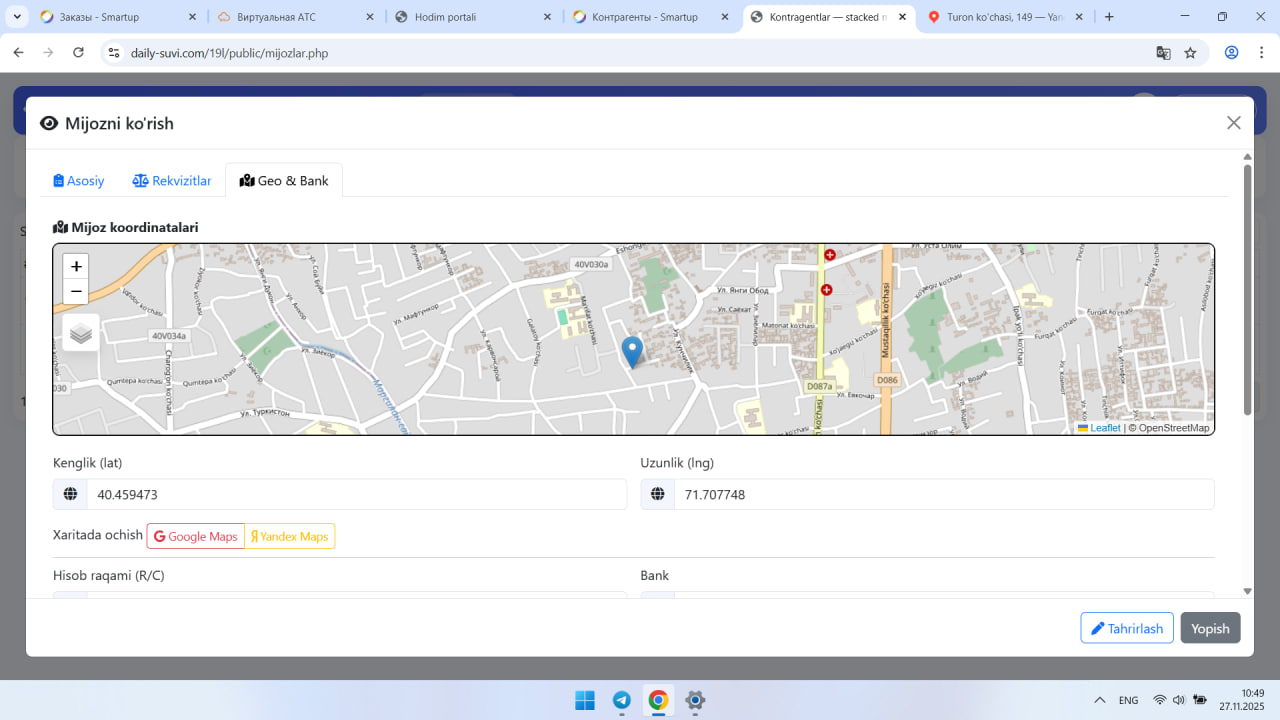Zoom out on the map
Image resolution: width=1280 pixels, height=720 pixels.
pos(76,292)
